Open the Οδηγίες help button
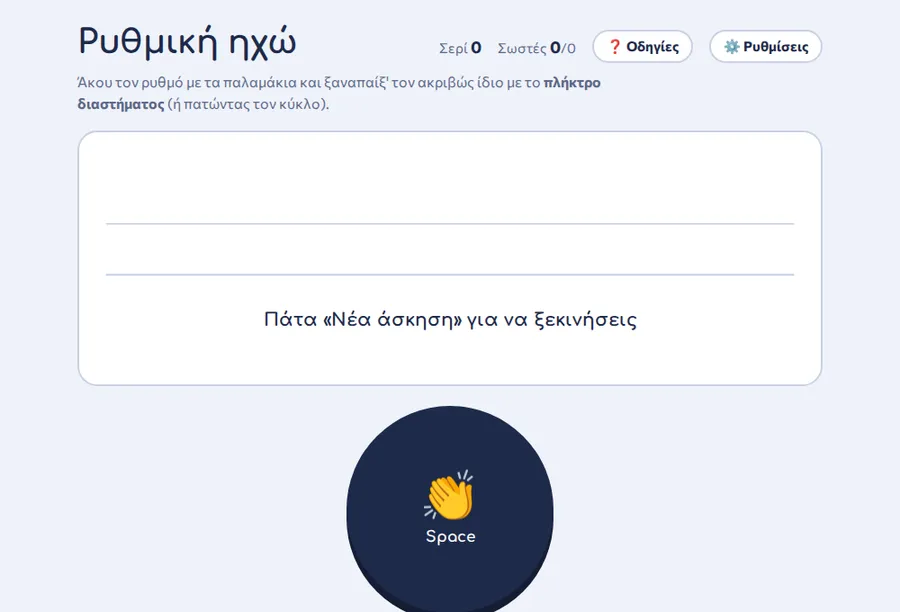Screen dimensions: 900x612 (x=642, y=47)
